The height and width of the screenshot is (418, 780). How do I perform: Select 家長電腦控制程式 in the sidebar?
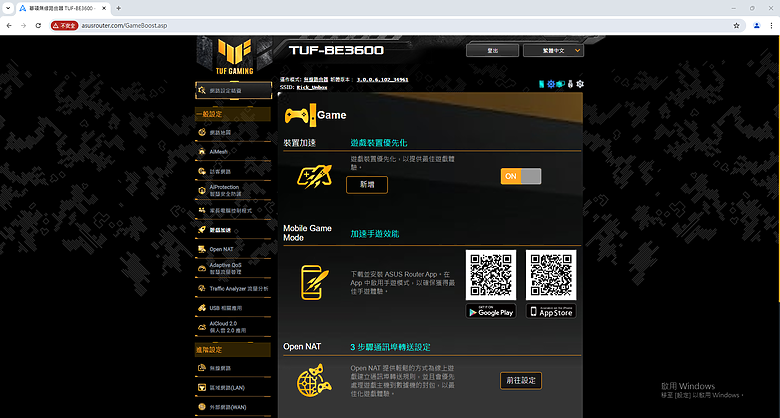click(x=233, y=210)
